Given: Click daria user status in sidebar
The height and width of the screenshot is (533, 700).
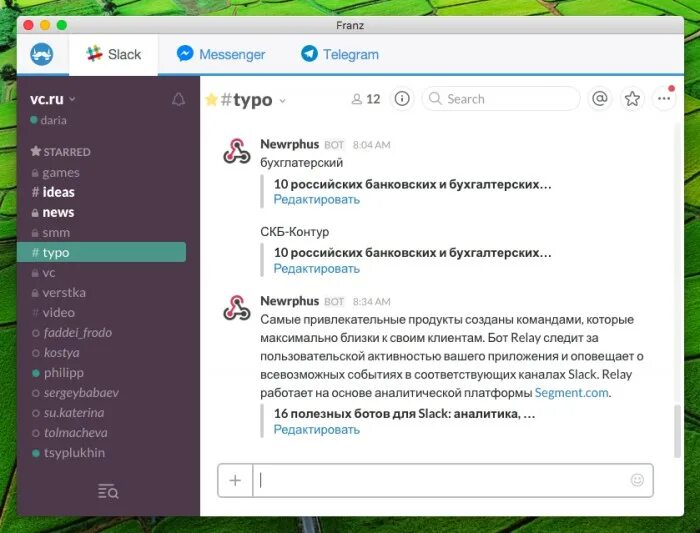Looking at the screenshot, I should (48, 120).
